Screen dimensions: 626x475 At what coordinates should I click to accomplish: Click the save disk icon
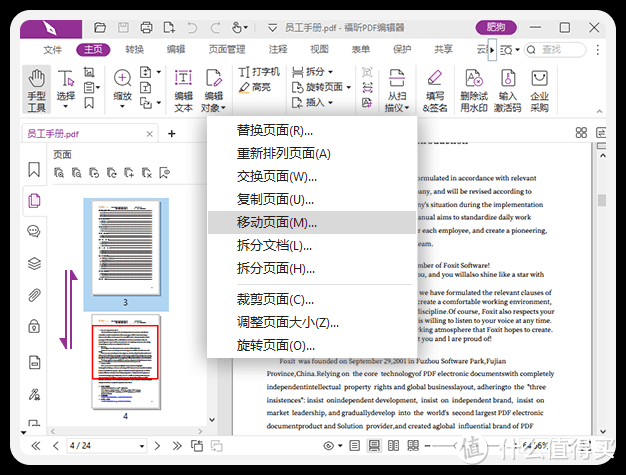pyautogui.click(x=123, y=28)
